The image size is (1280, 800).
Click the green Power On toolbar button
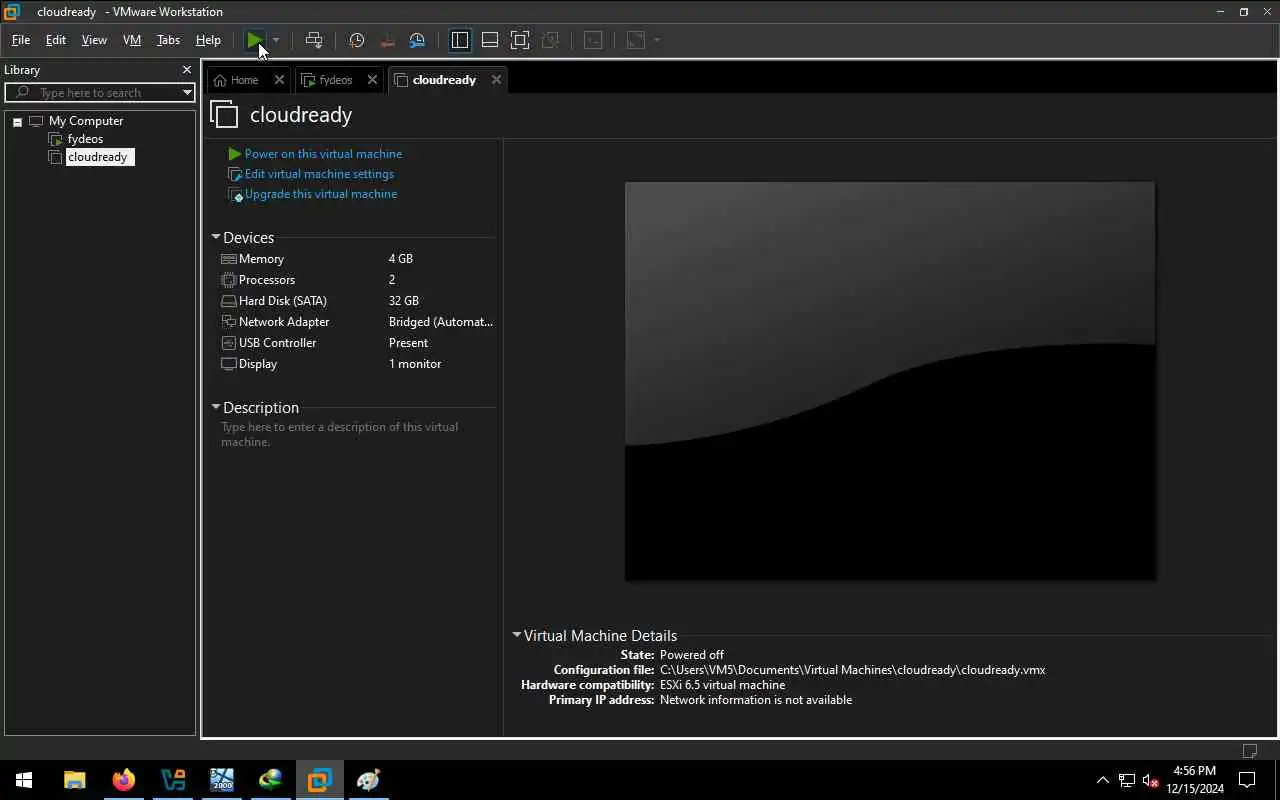[255, 40]
